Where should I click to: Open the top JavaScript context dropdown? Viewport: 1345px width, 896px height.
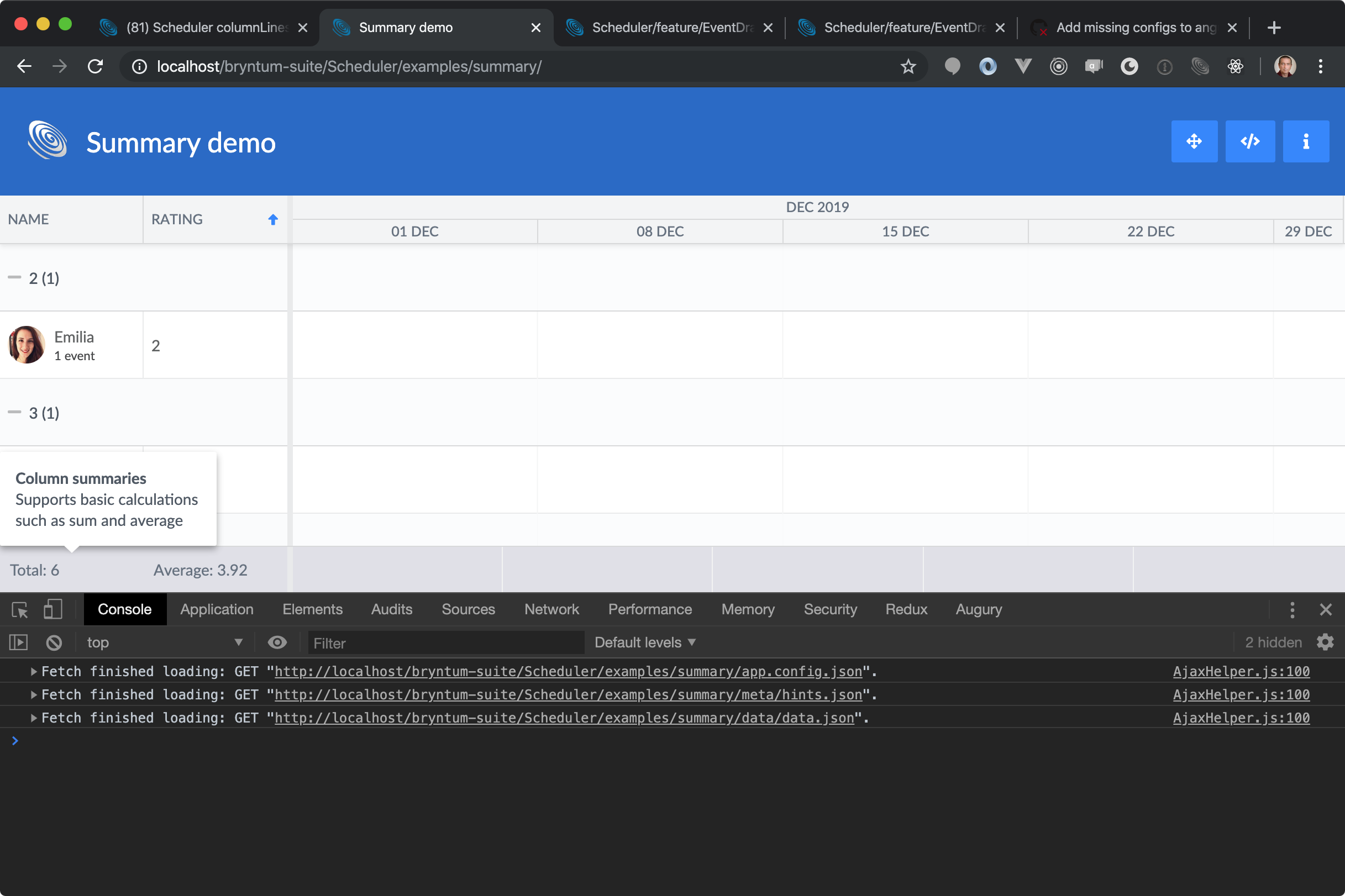[x=165, y=643]
